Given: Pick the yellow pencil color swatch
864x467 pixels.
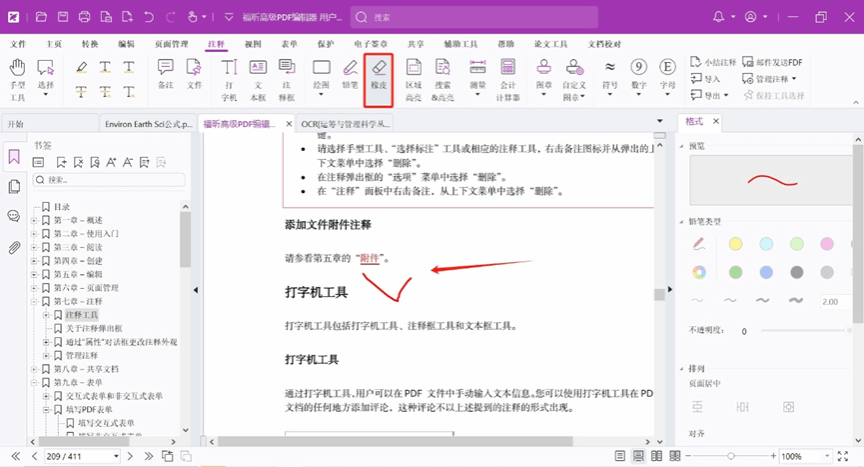Looking at the screenshot, I should coord(735,244).
